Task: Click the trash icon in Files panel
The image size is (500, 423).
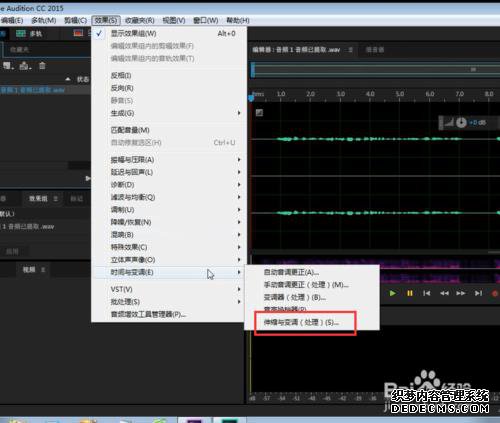Action: pos(42,66)
